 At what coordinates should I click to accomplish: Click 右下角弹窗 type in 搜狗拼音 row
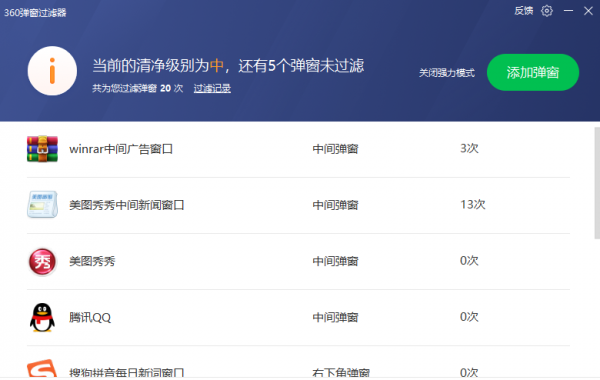tap(341, 372)
